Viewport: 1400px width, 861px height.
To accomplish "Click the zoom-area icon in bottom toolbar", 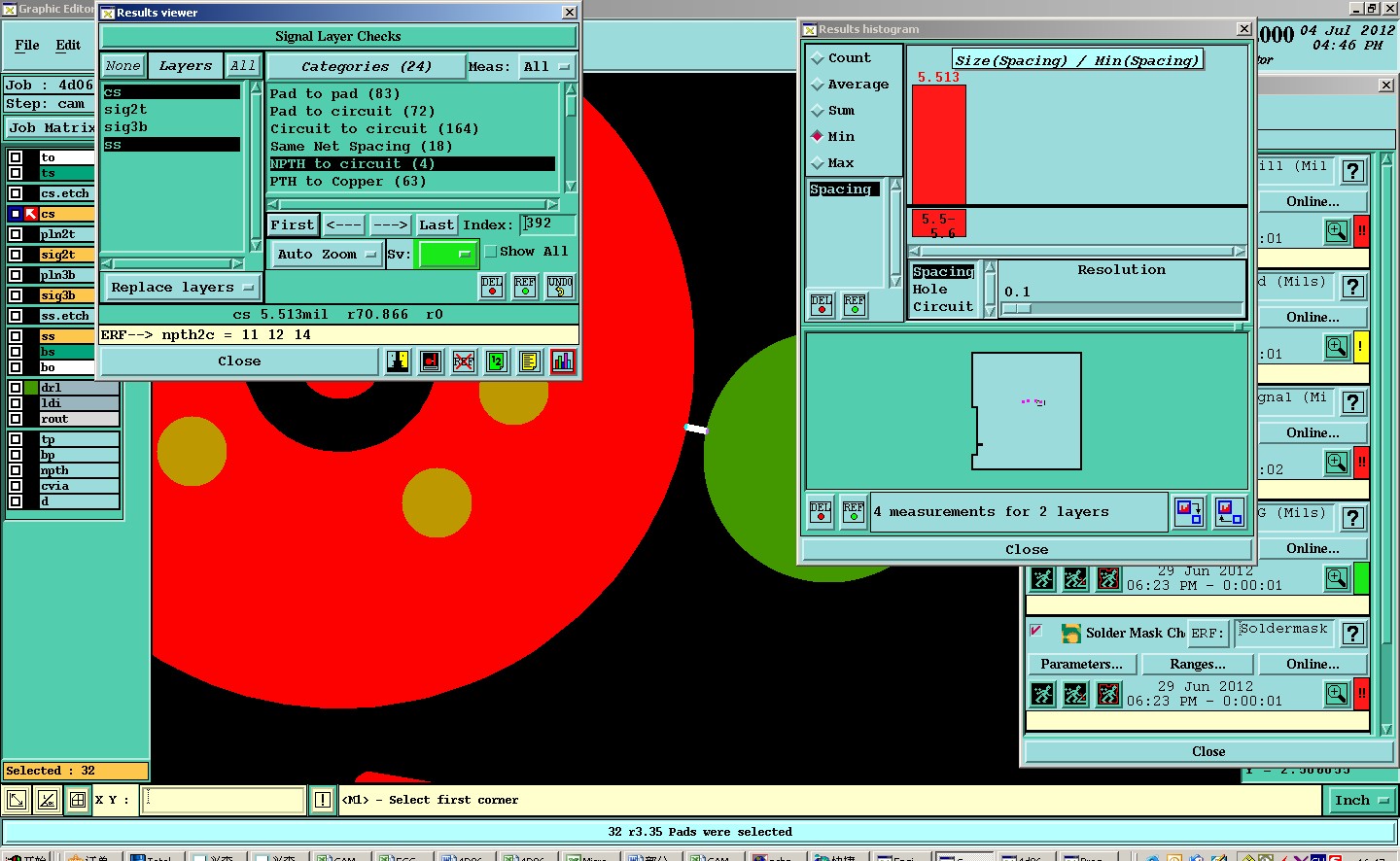I will pyautogui.click(x=17, y=801).
